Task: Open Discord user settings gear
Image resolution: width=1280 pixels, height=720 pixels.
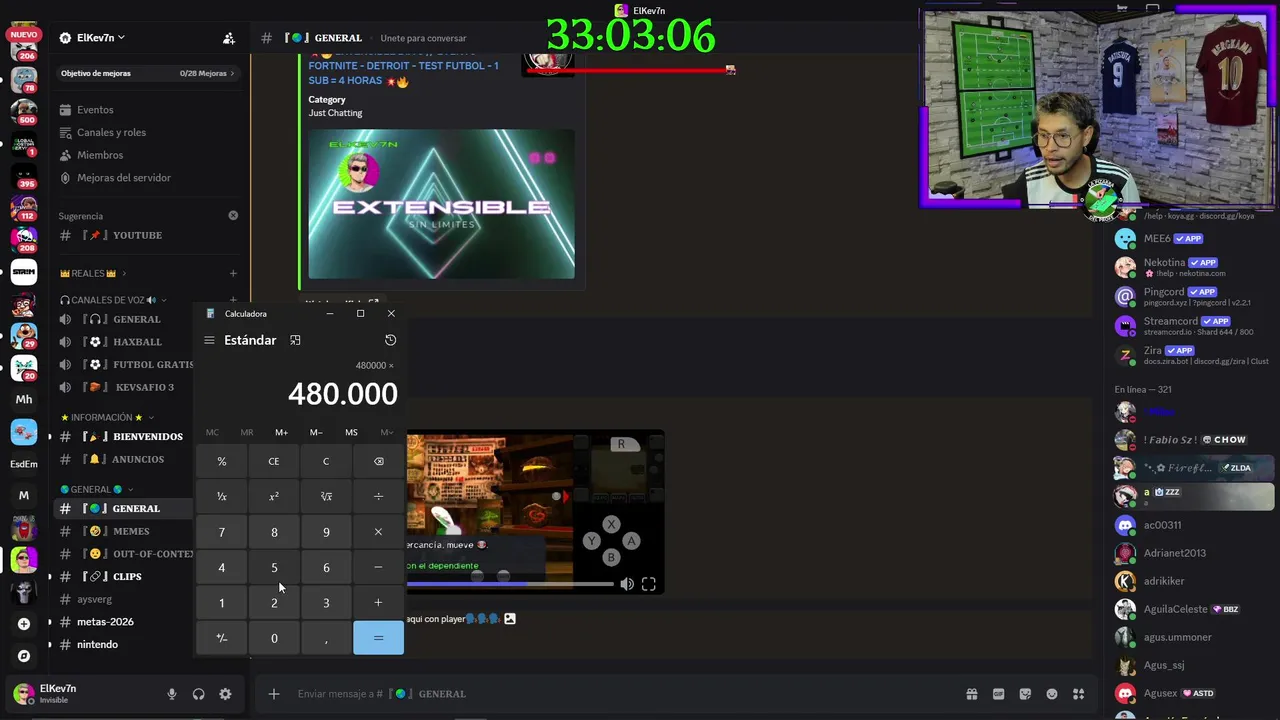Action: click(x=225, y=694)
